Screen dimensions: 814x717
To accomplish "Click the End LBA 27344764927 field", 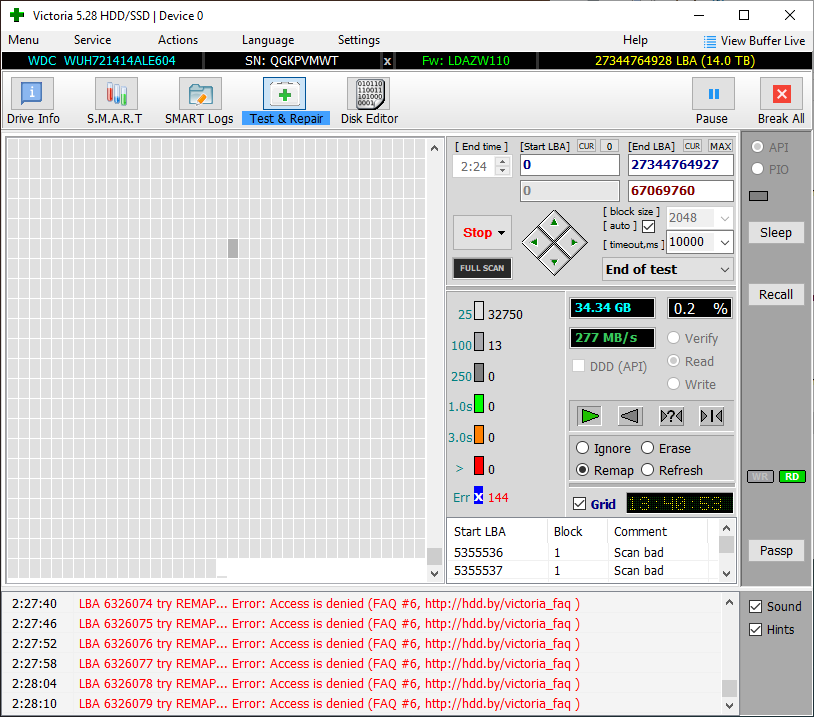I will [681, 165].
